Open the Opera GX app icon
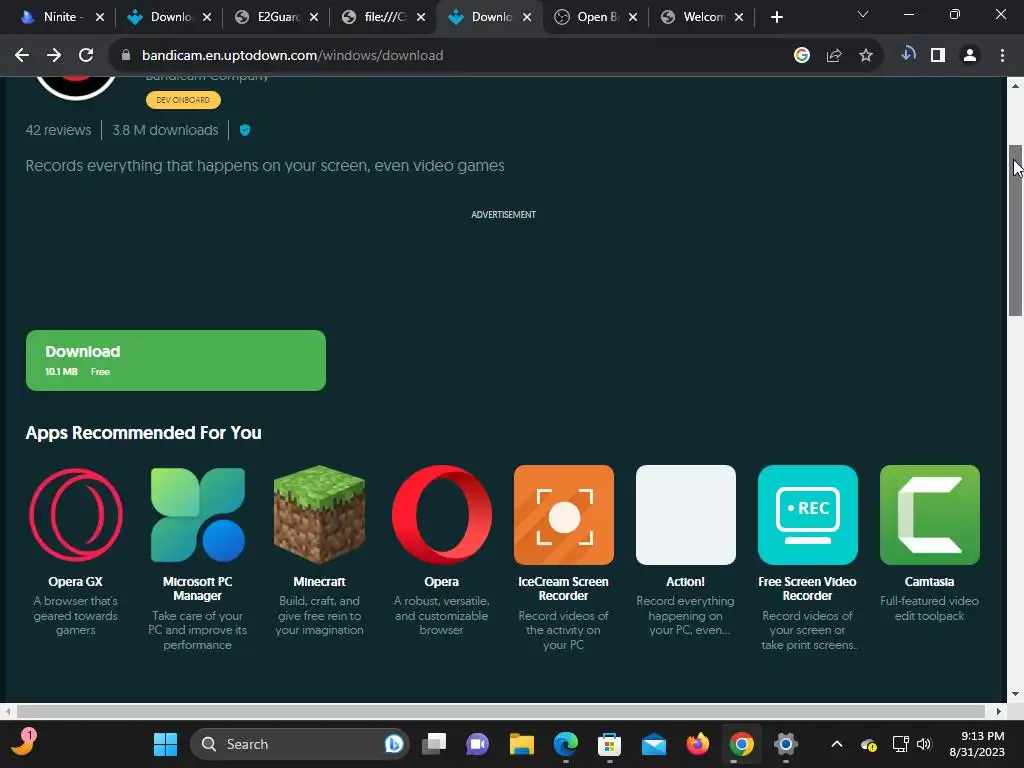The width and height of the screenshot is (1024, 768). pos(76,515)
